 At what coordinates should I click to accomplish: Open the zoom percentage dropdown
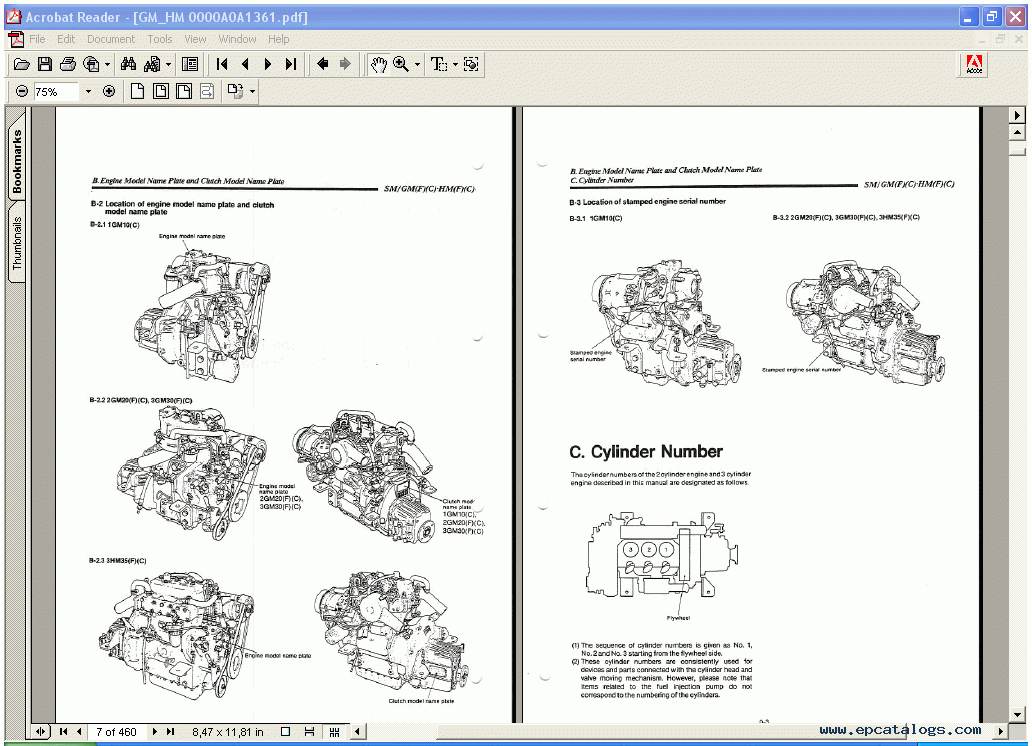click(x=87, y=92)
